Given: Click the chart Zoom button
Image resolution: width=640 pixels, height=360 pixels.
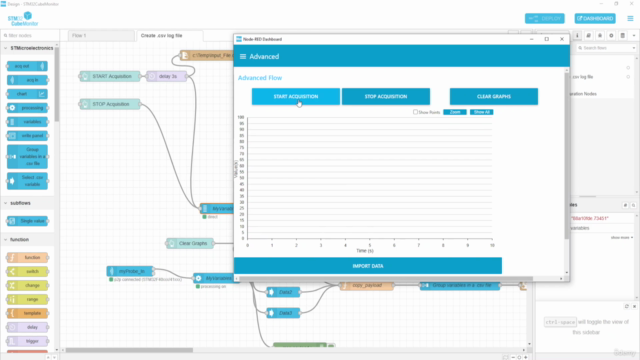Looking at the screenshot, I should (x=455, y=112).
